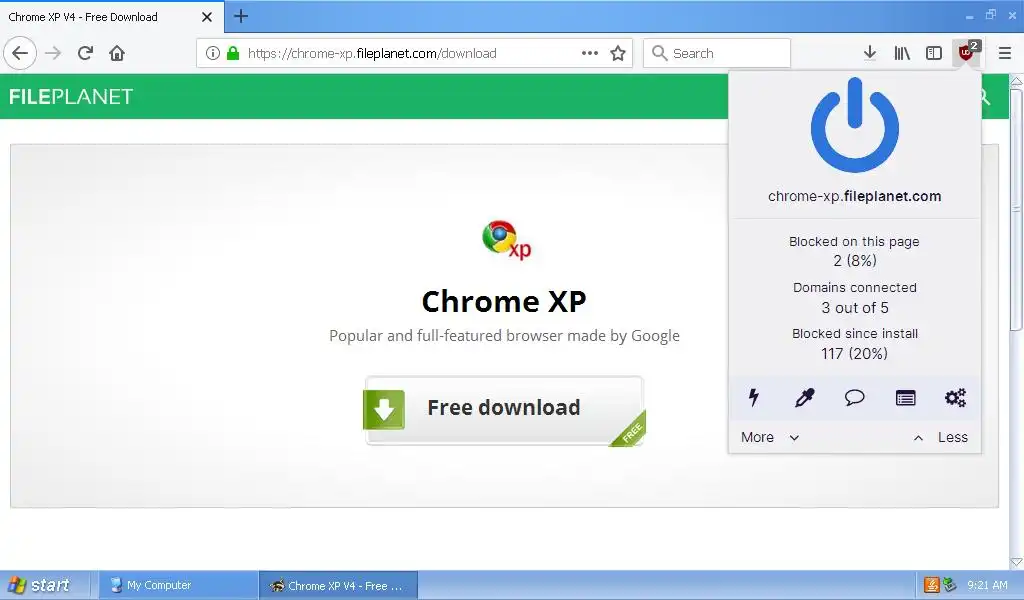The width and height of the screenshot is (1024, 600).
Task: Enter element zapper mode (lightning icon)
Action: coord(754,397)
